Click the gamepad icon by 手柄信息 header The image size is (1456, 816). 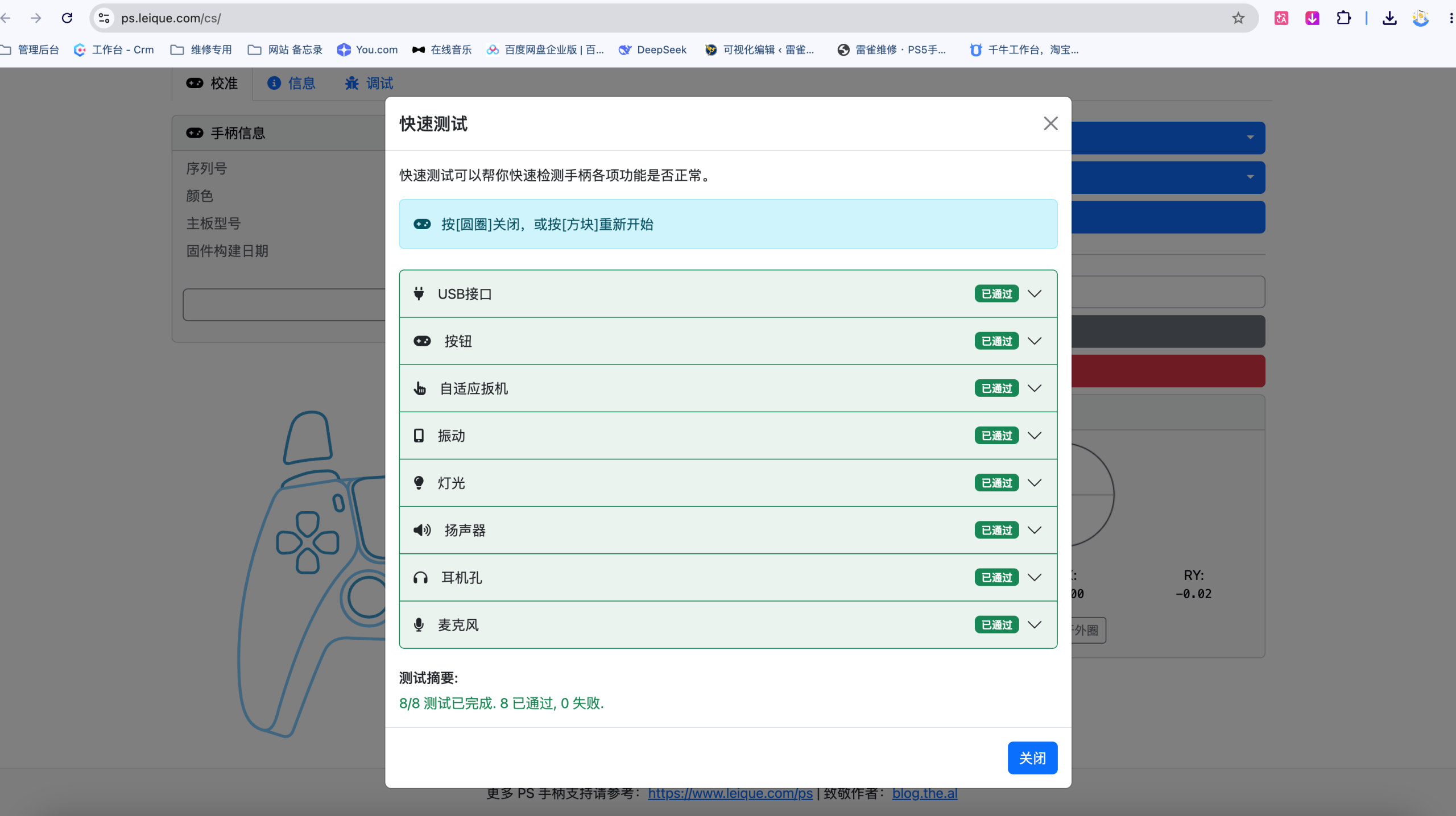[195, 133]
